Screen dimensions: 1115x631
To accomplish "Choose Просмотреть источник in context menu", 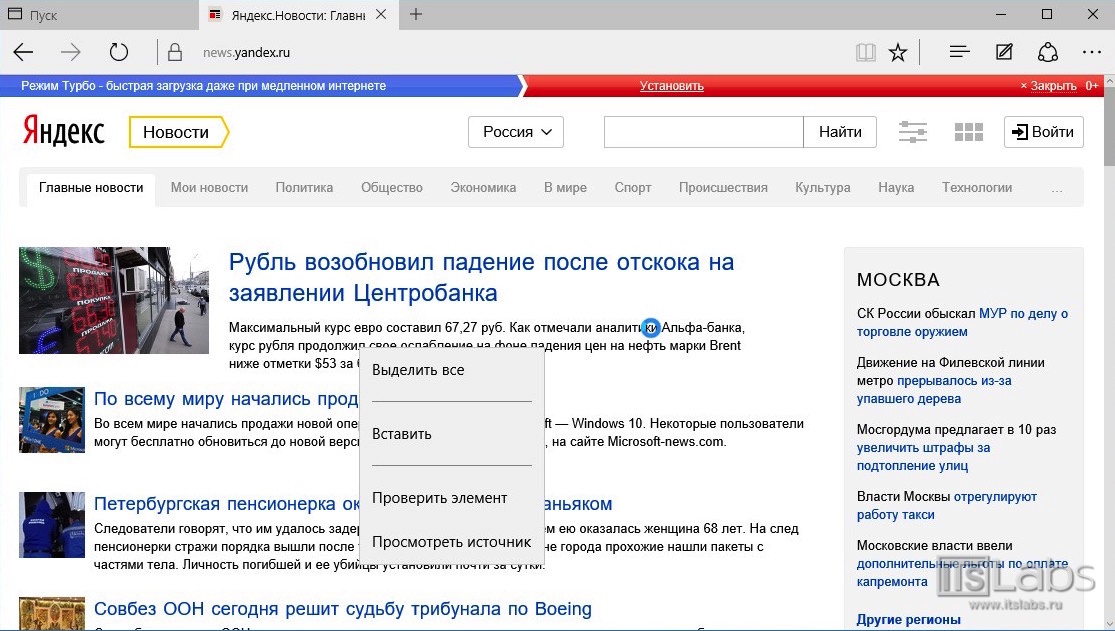I will [452, 542].
